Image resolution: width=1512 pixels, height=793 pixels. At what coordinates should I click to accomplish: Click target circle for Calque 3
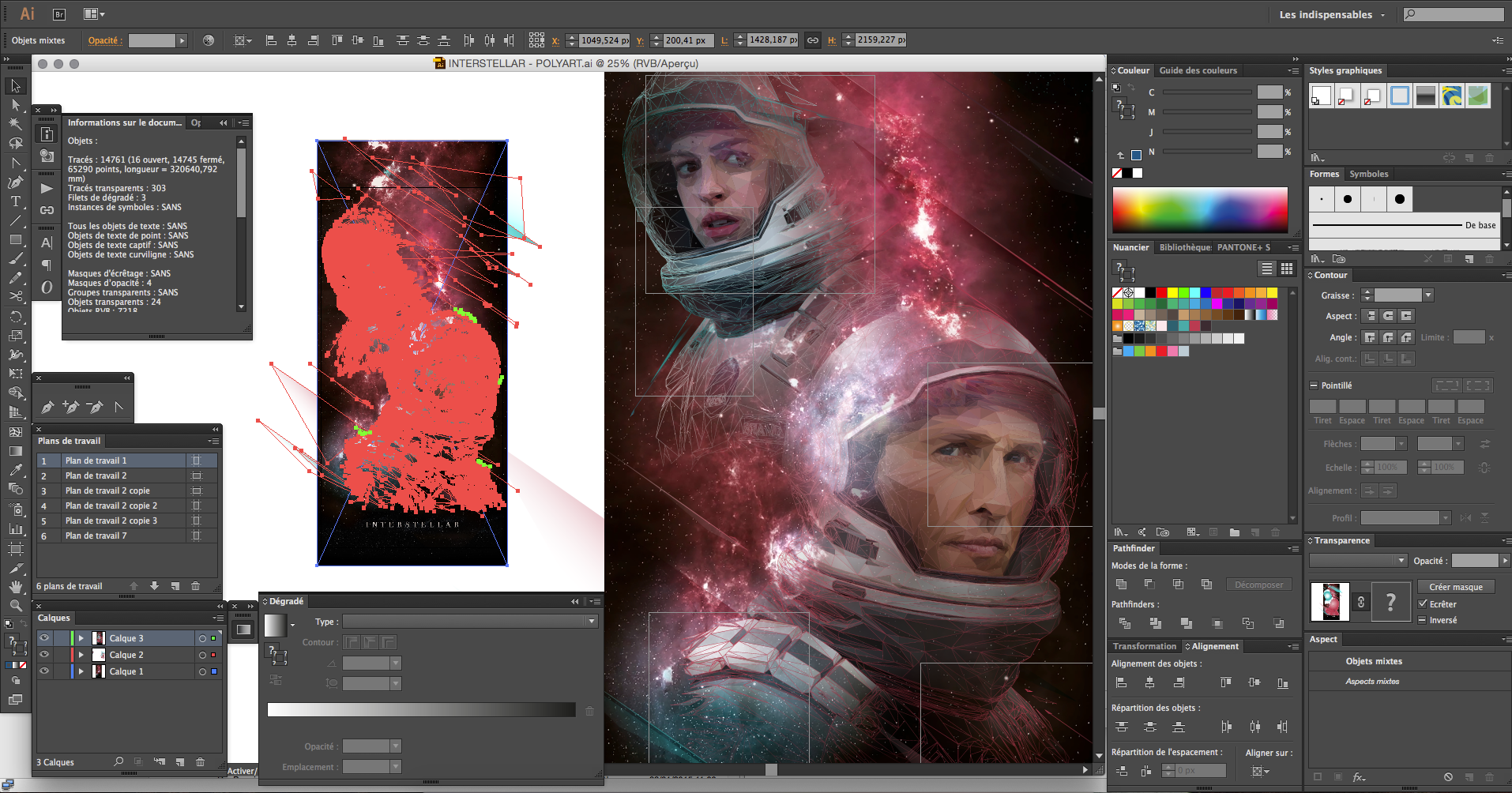[202, 638]
